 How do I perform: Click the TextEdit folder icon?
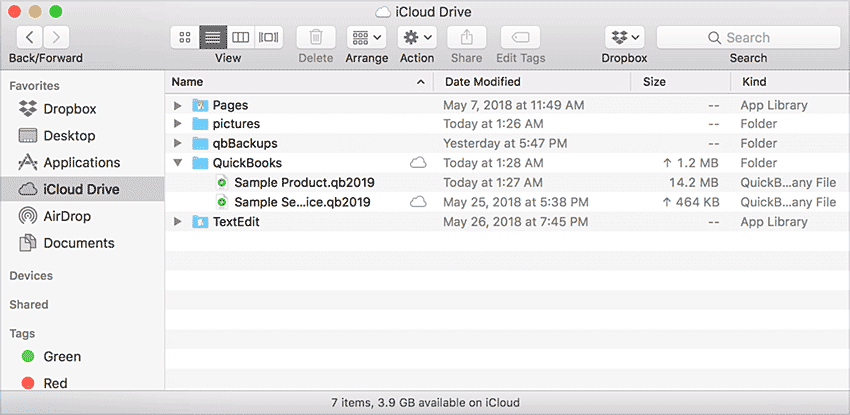[x=201, y=222]
